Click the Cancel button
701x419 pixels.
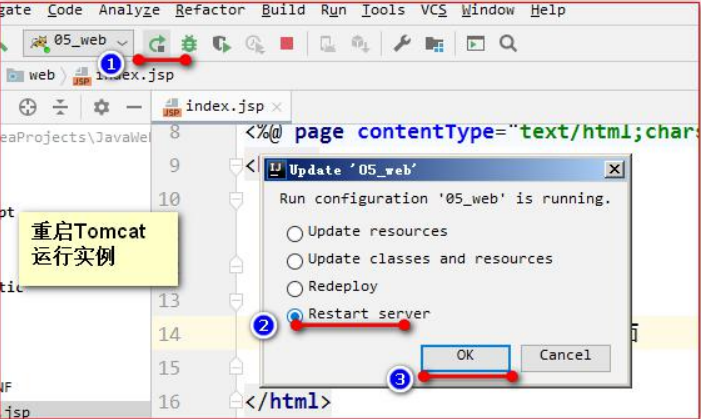[x=566, y=358]
